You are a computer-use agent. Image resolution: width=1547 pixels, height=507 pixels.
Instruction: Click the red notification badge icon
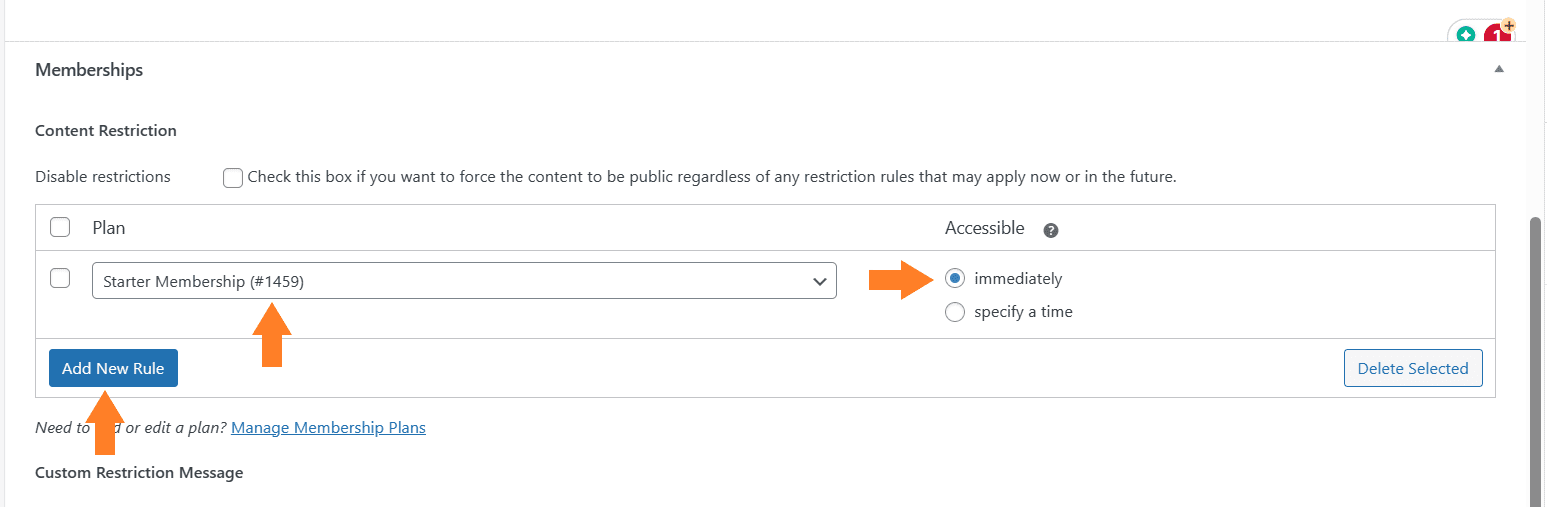1496,35
